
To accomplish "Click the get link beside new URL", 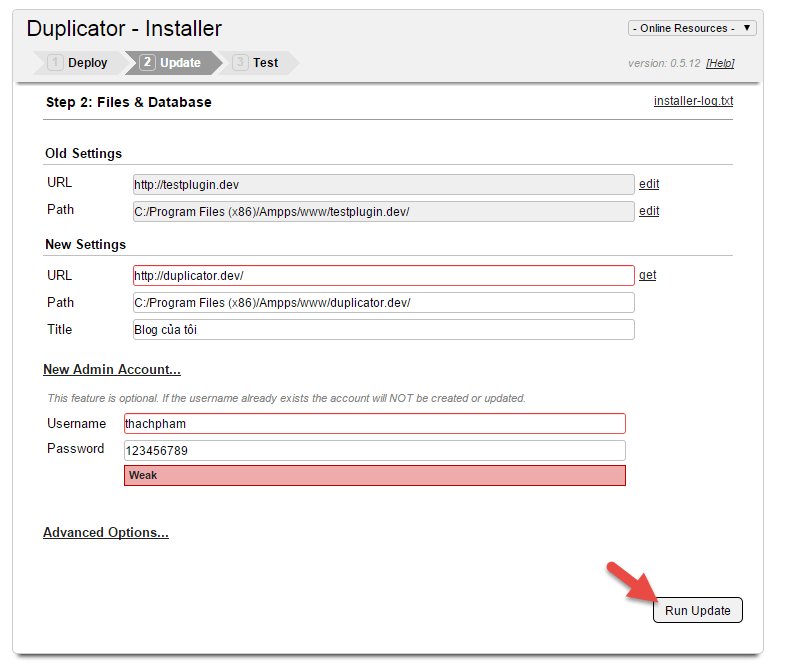I will coord(647,275).
